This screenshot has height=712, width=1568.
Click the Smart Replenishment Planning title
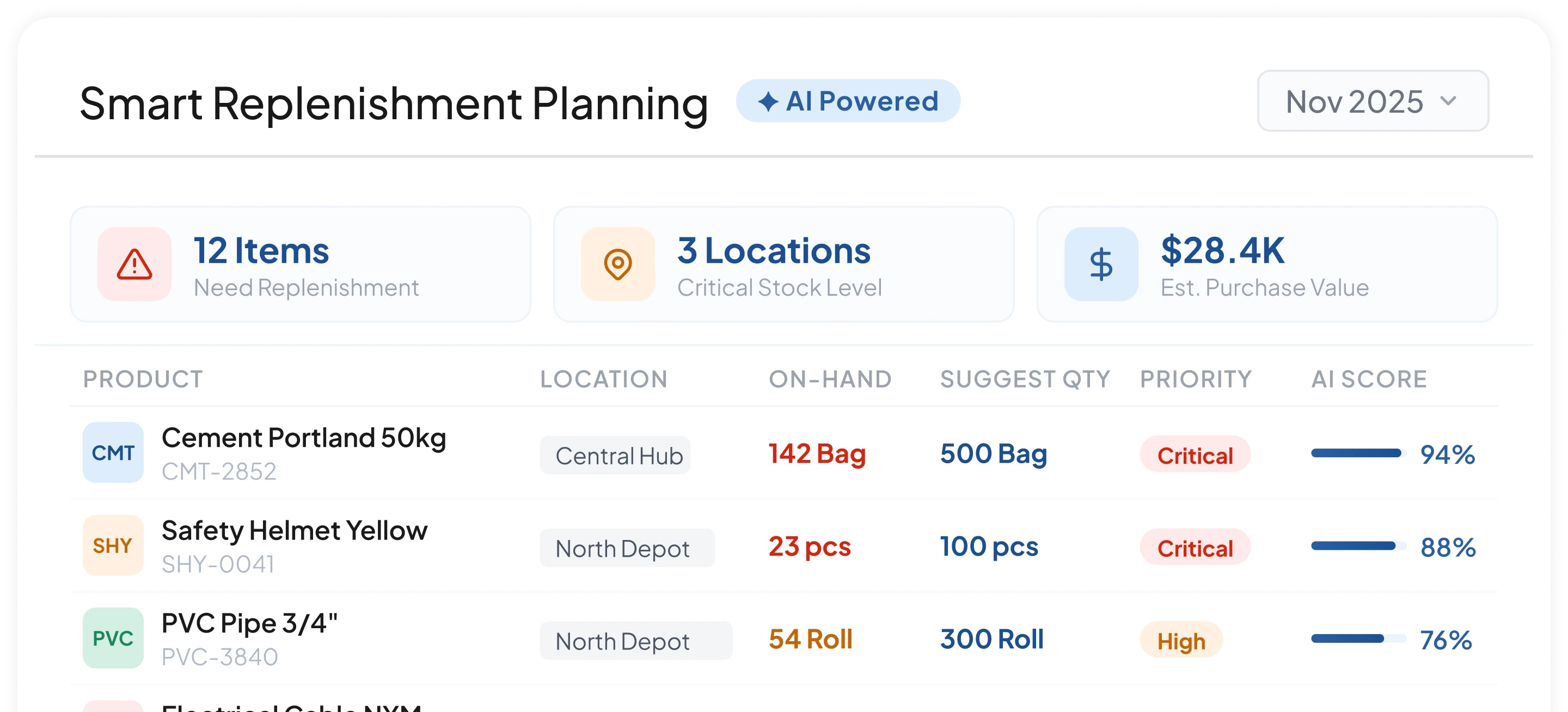pyautogui.click(x=394, y=103)
